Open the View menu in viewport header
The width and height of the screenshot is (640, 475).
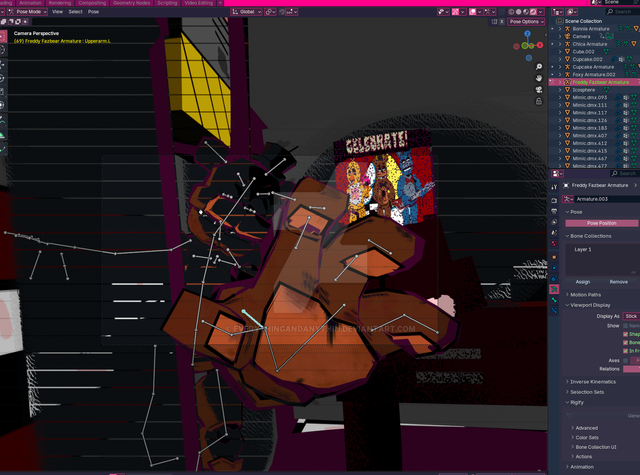[58, 12]
